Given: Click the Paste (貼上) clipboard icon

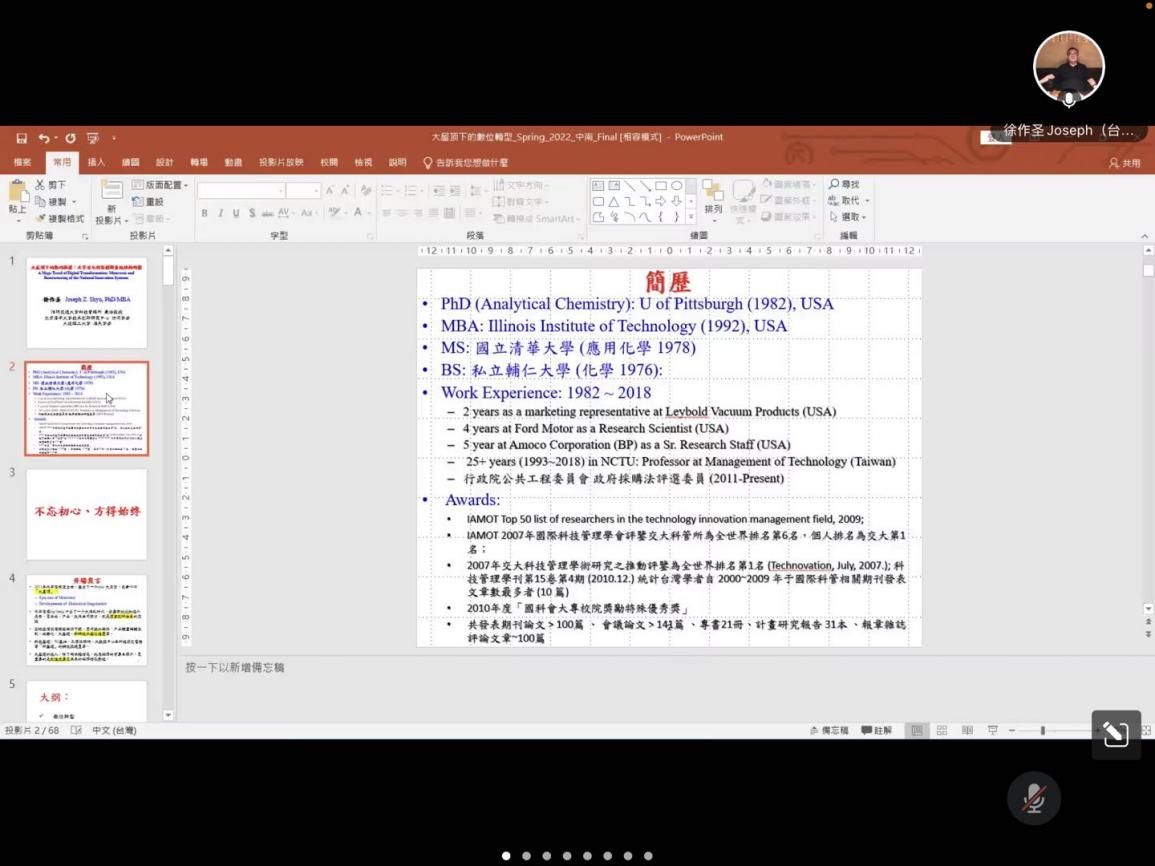Looking at the screenshot, I should [17, 194].
